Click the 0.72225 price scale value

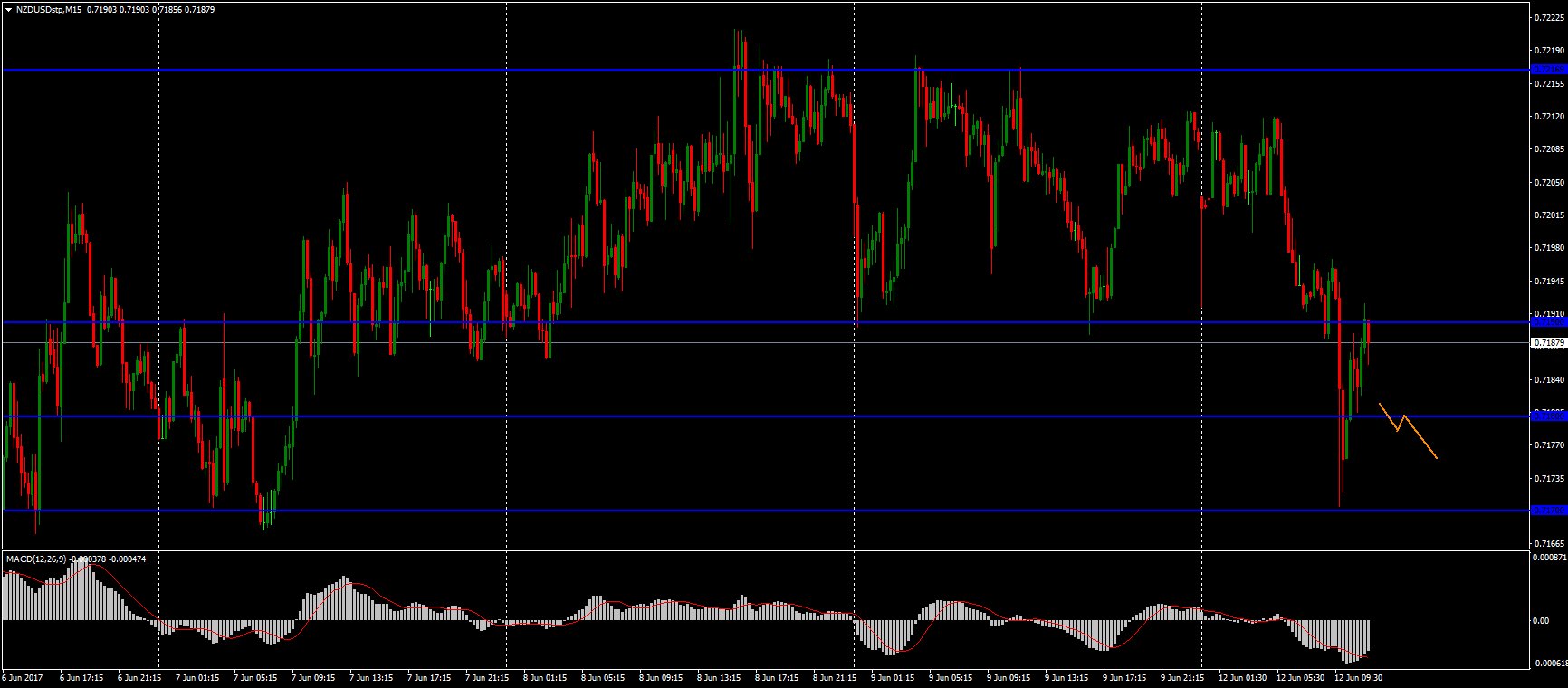(1548, 18)
